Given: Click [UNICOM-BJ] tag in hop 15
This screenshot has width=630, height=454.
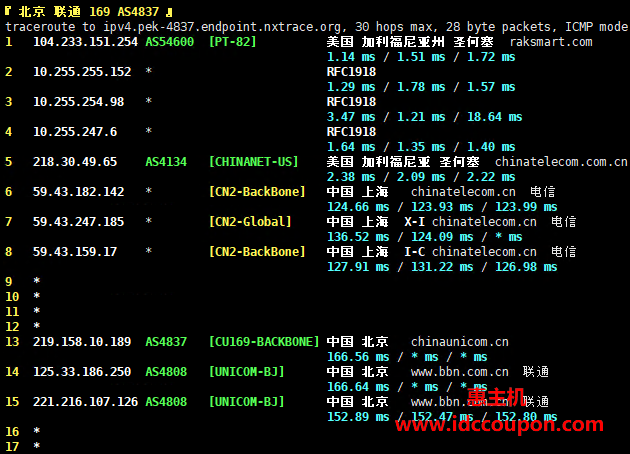Looking at the screenshot, I should 246,402.
